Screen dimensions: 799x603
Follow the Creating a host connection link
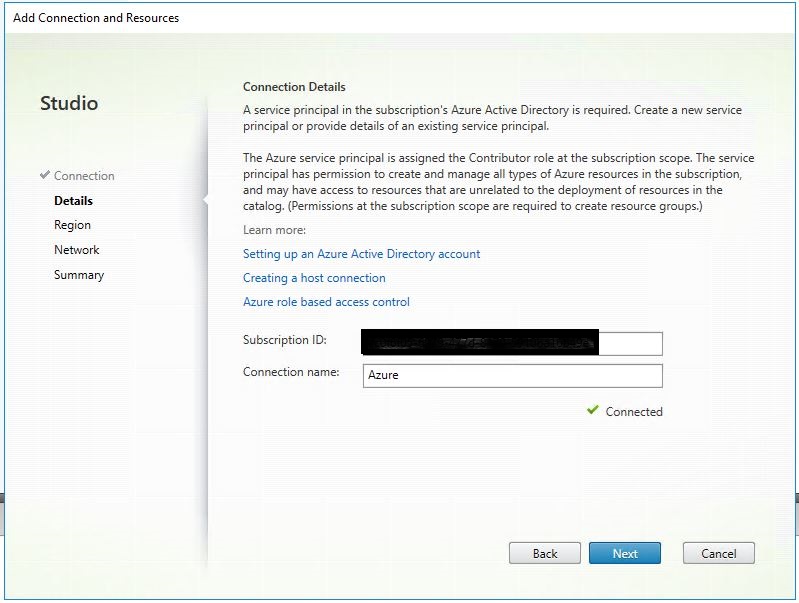(314, 278)
